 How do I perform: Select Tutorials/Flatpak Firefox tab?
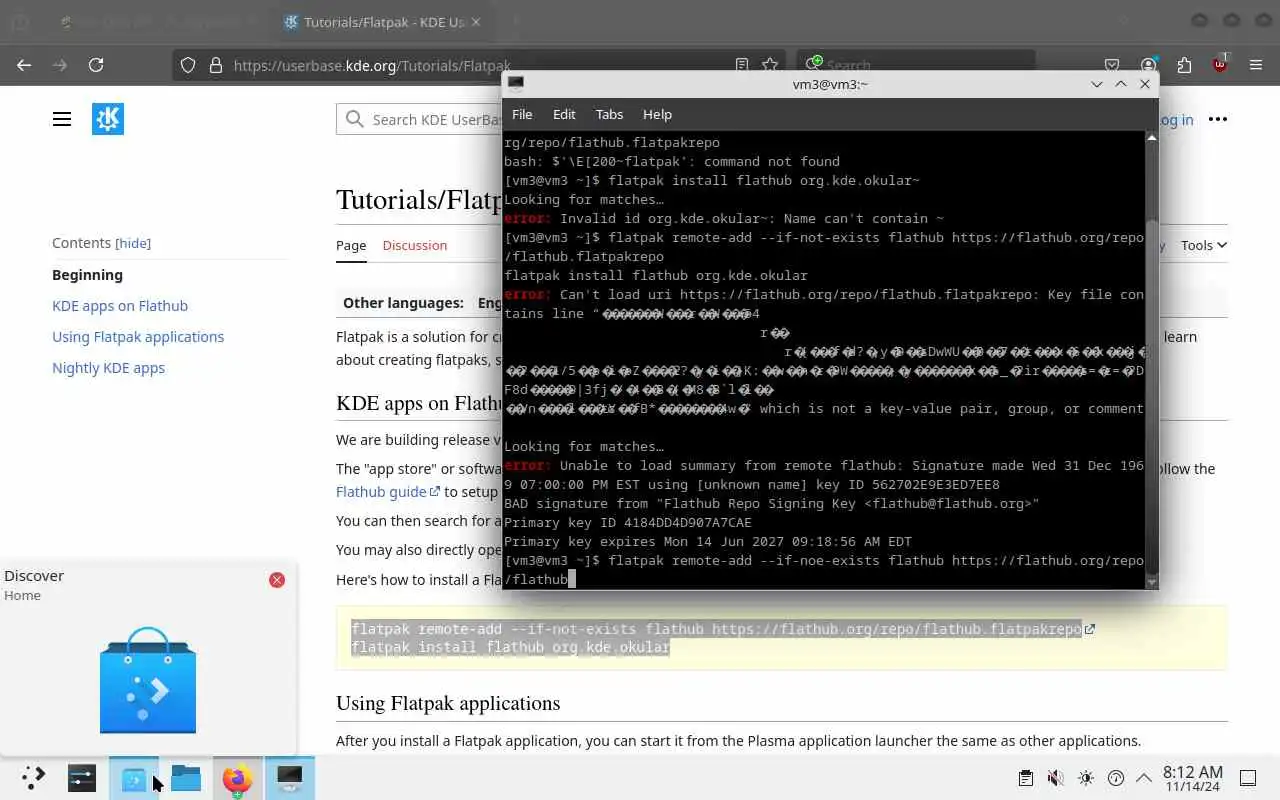coord(382,22)
